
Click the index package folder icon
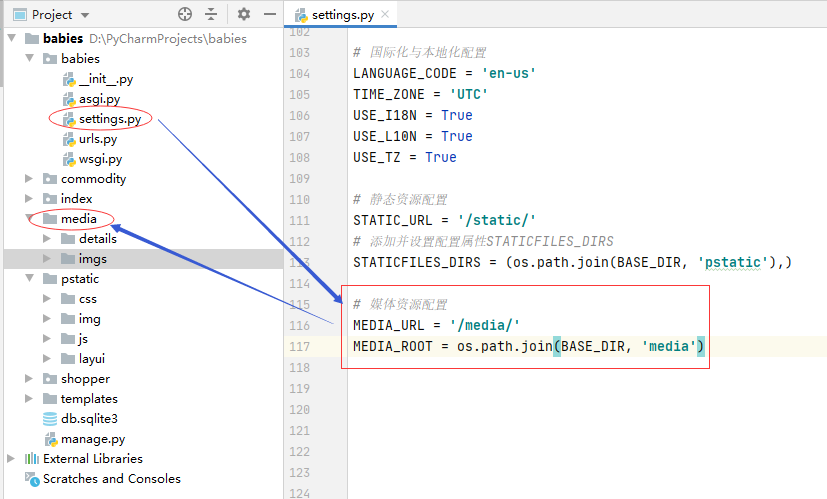50,199
